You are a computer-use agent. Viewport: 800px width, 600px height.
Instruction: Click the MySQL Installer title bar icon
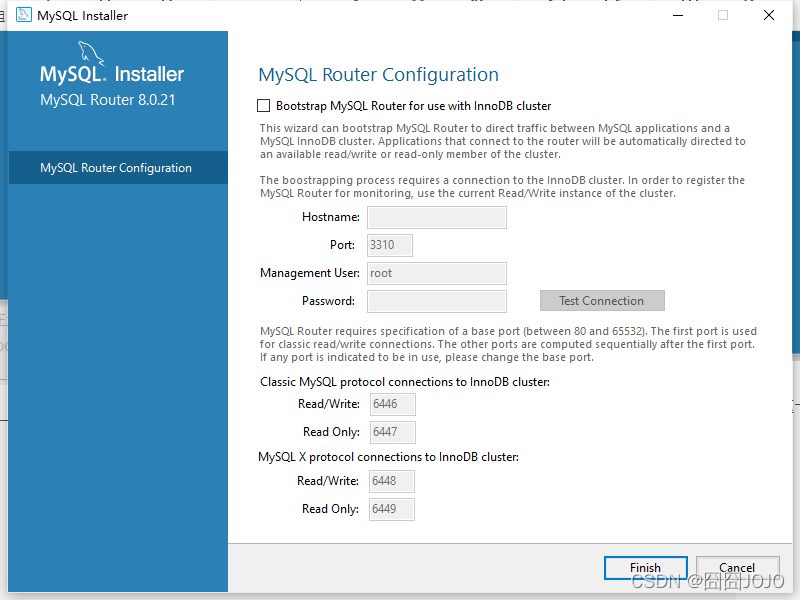point(23,15)
